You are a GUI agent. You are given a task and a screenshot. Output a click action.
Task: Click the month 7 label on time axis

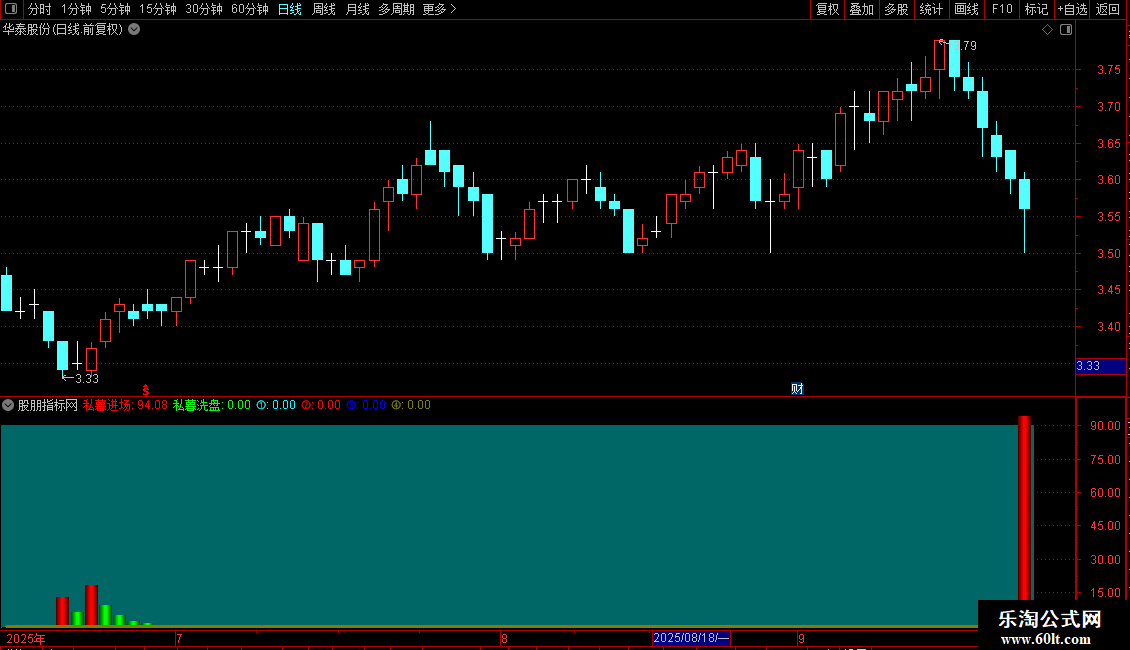tap(179, 638)
